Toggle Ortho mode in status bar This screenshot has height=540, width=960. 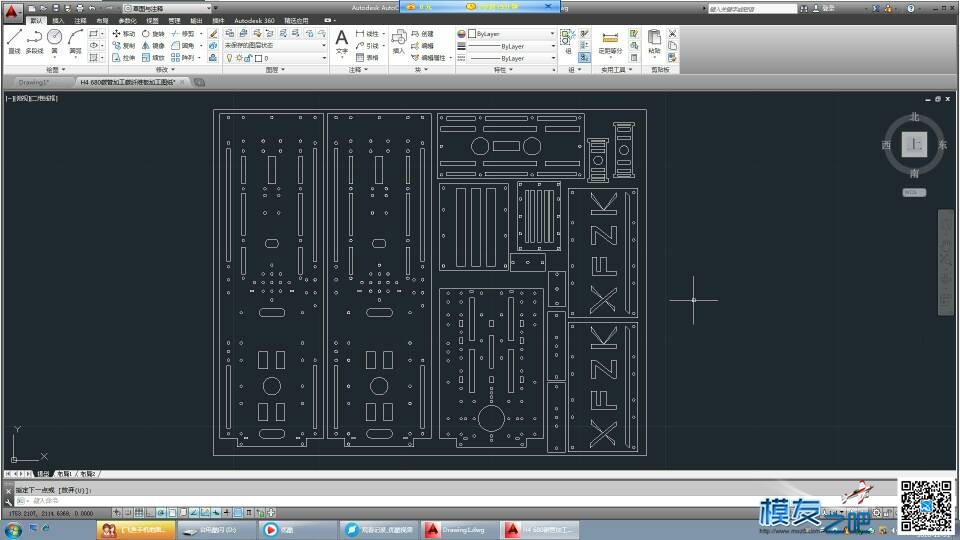(150, 512)
